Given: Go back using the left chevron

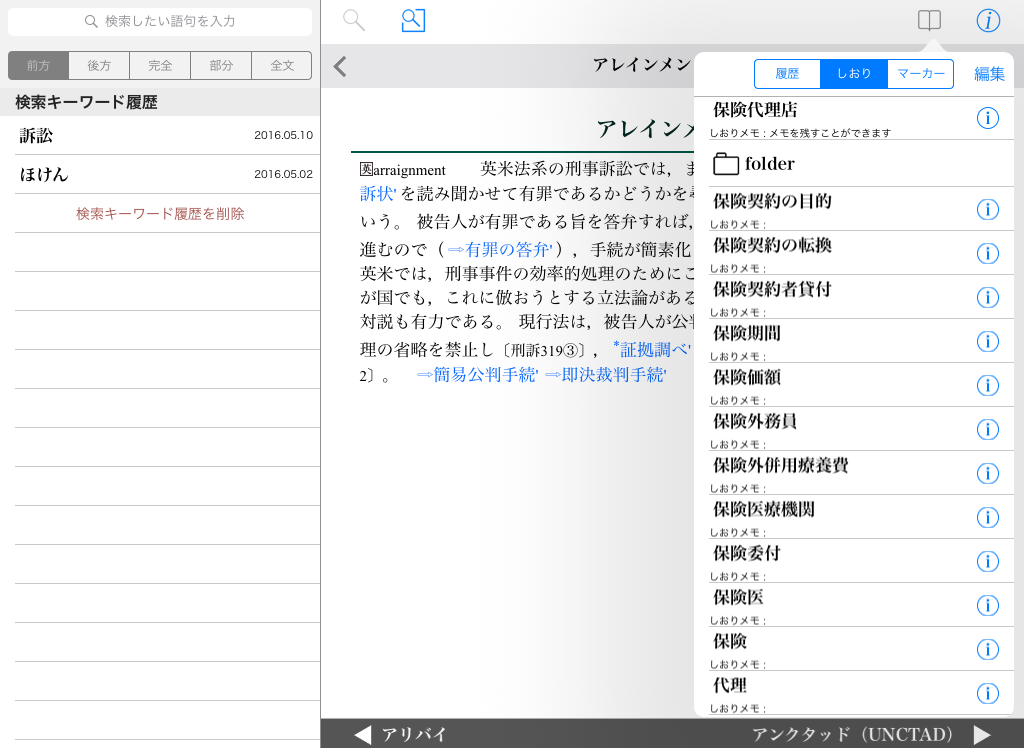Looking at the screenshot, I should pyautogui.click(x=340, y=66).
